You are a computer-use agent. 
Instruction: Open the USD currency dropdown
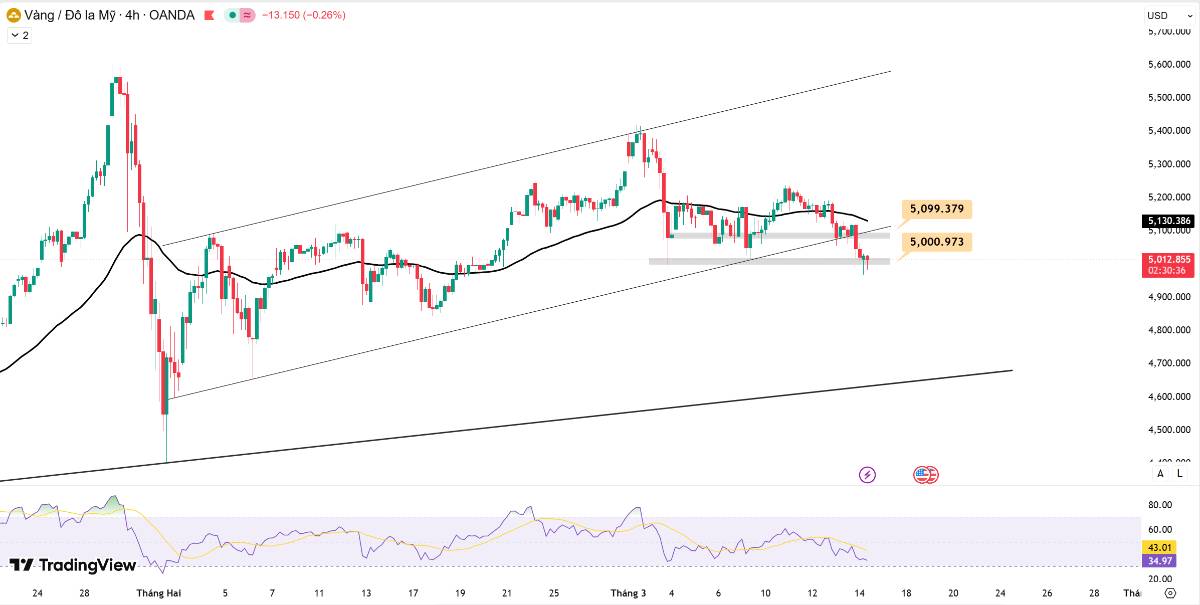click(x=1157, y=15)
